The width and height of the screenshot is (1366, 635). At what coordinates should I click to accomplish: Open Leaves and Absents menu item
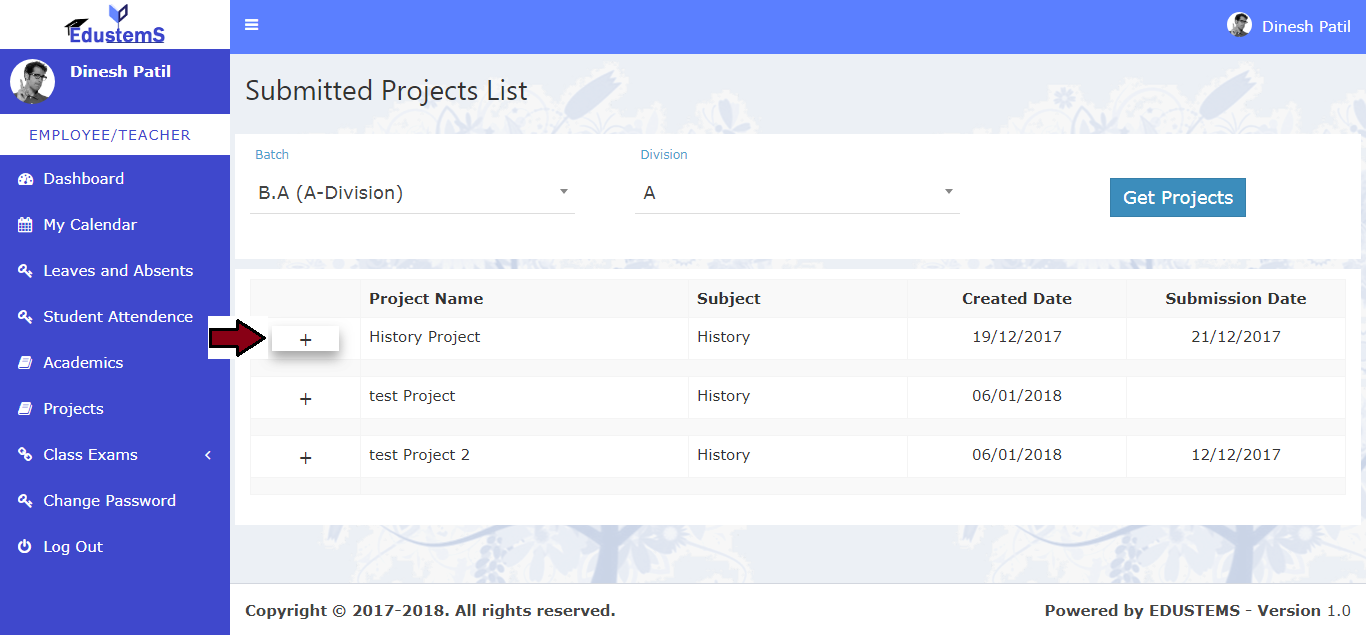click(118, 271)
